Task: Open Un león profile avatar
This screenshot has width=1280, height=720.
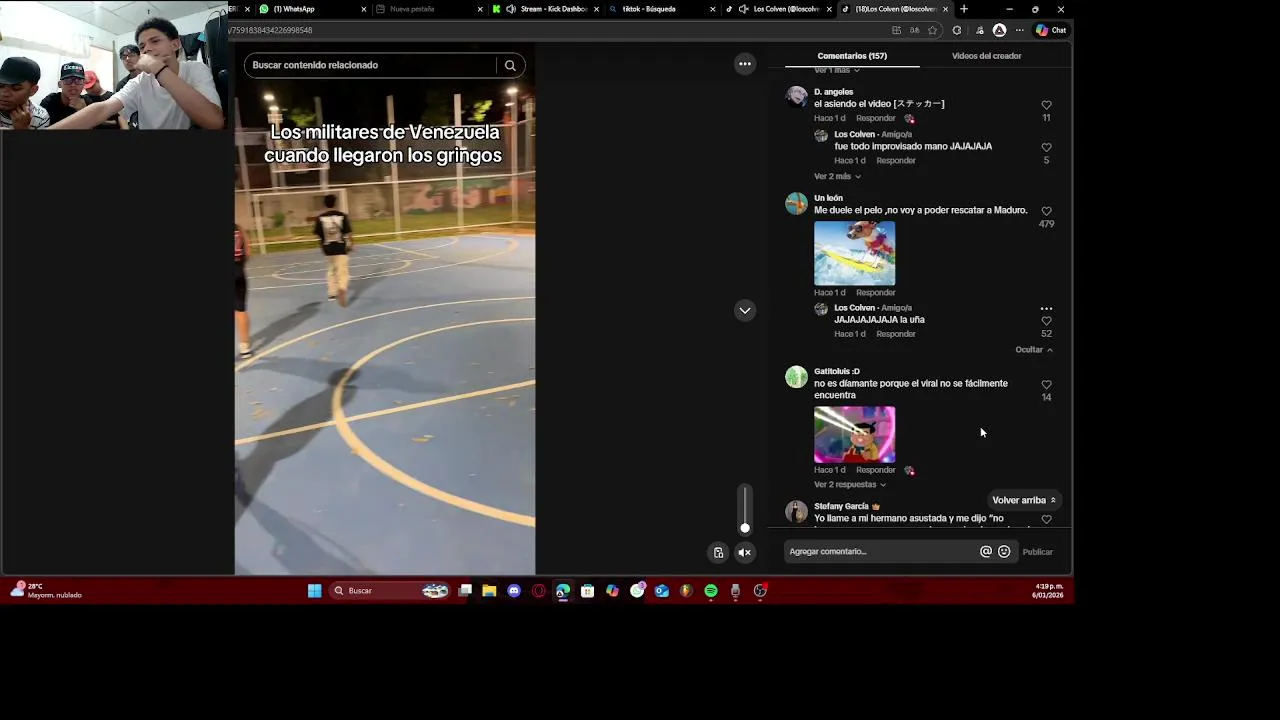Action: coord(797,204)
